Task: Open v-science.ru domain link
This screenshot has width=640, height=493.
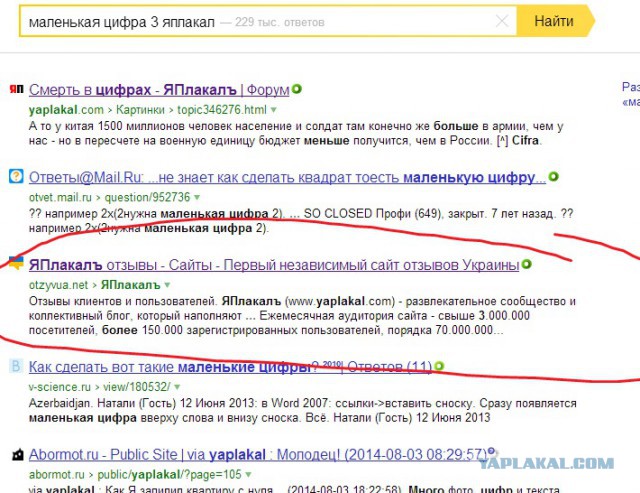Action: (x=60, y=387)
